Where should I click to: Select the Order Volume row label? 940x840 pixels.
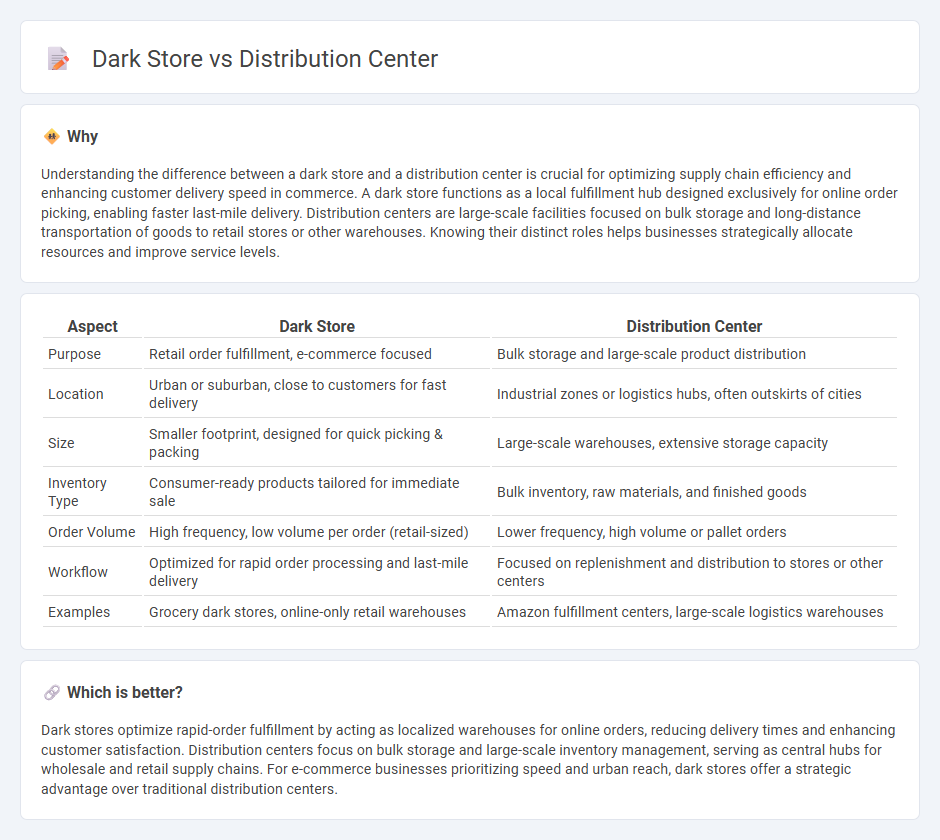92,532
